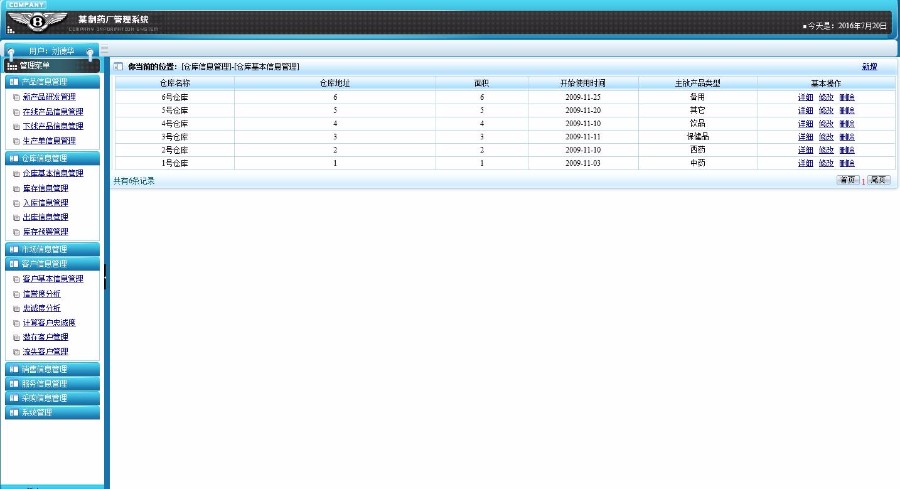Click the page icon beside 你当前的位置
This screenshot has width=900, height=489.
coord(118,67)
